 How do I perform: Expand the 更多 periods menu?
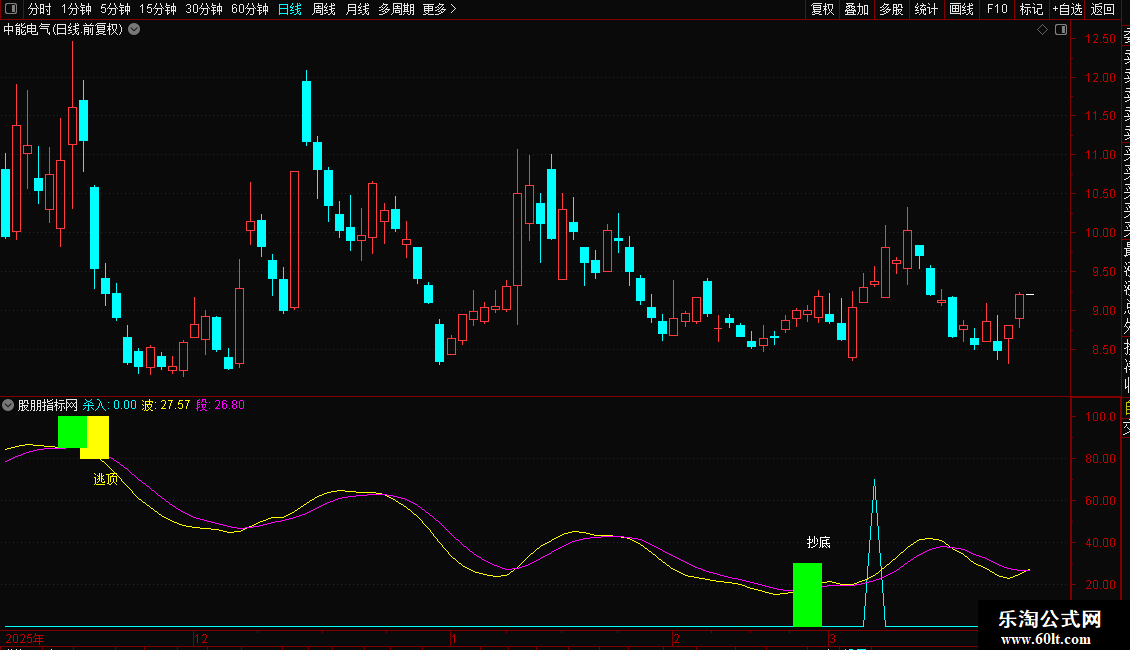(440, 9)
